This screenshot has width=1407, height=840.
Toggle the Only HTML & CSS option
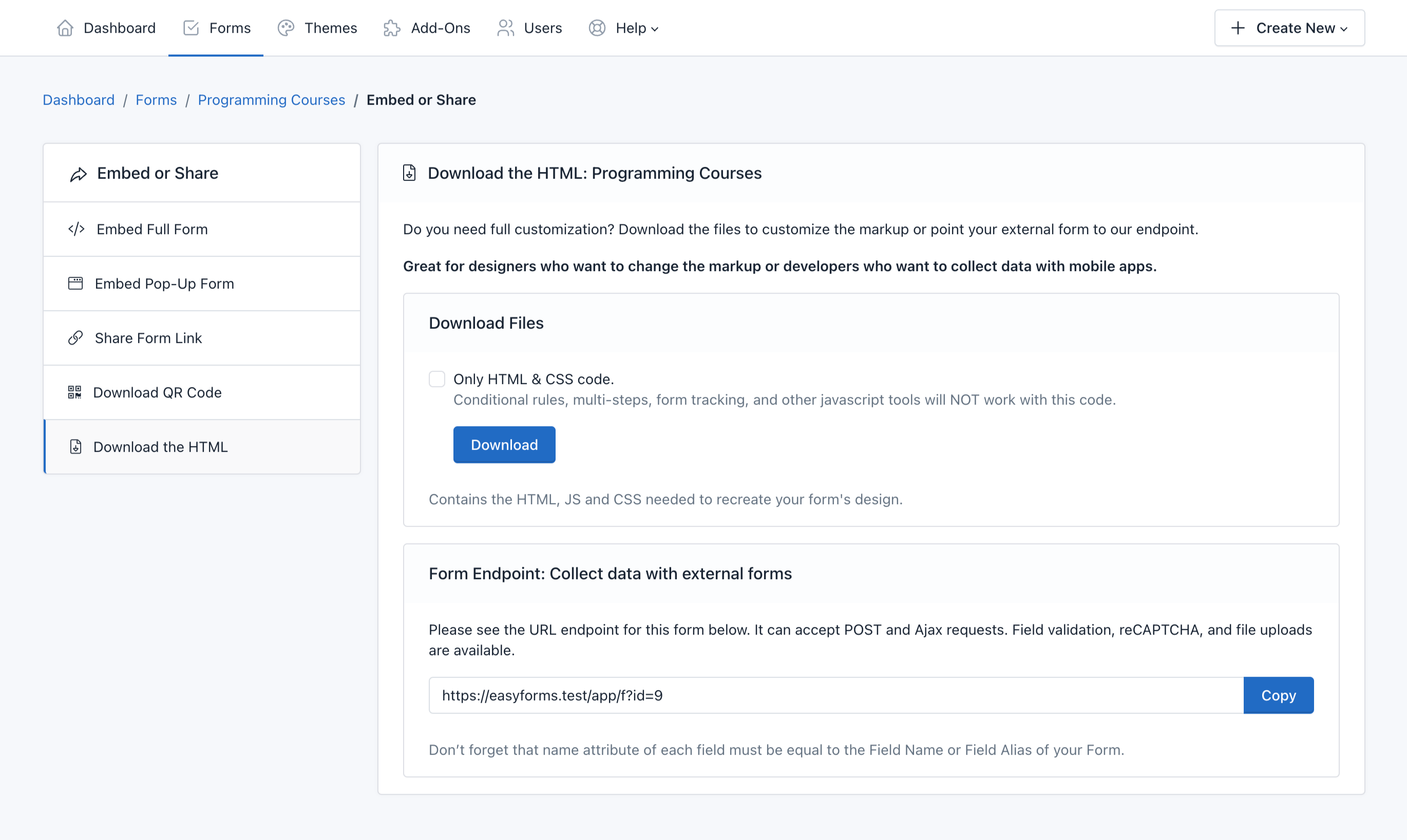click(x=436, y=378)
